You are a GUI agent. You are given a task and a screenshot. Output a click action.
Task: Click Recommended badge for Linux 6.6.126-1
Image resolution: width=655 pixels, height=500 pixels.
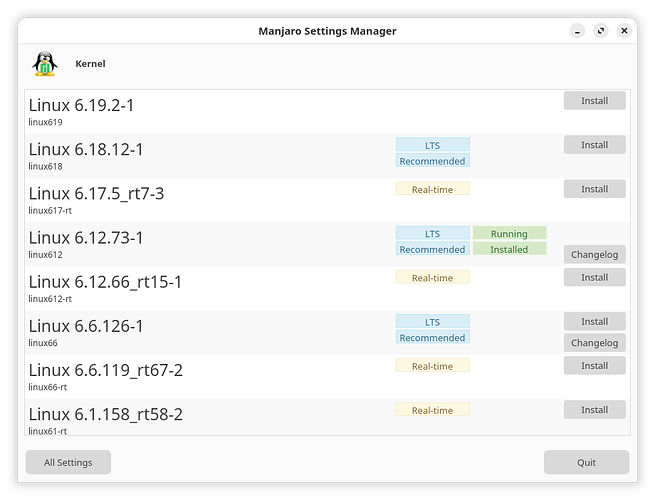click(433, 338)
